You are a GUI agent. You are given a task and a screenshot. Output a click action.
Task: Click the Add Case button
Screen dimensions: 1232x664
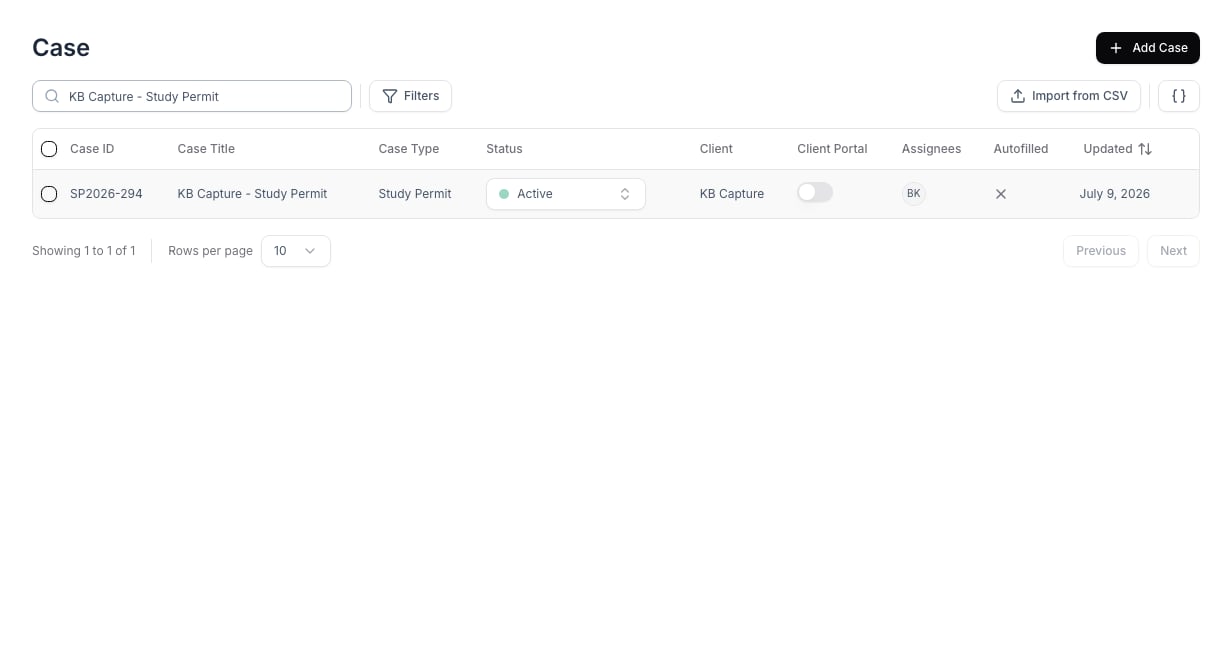pos(1147,48)
